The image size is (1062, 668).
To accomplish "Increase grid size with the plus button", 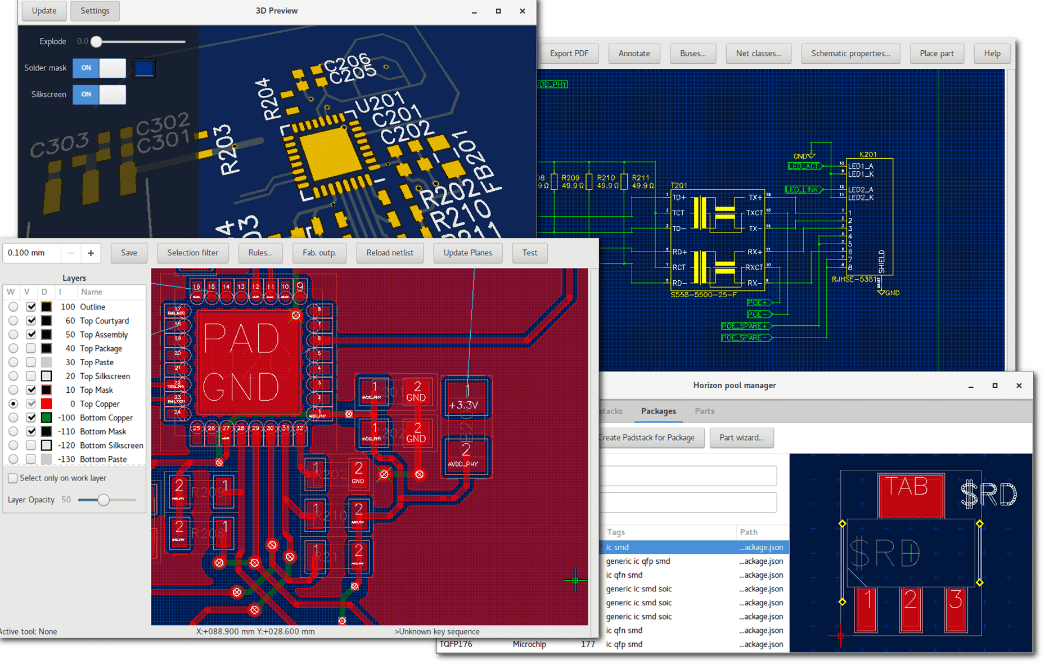I will point(91,253).
